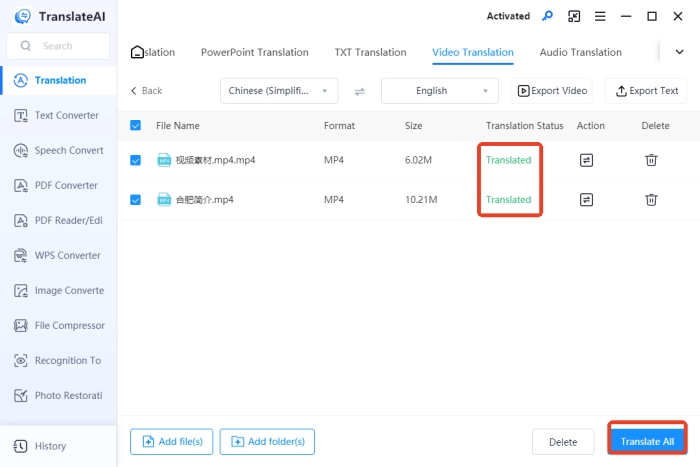Switch to TXT Translation tab
The image size is (700, 467).
tap(371, 52)
